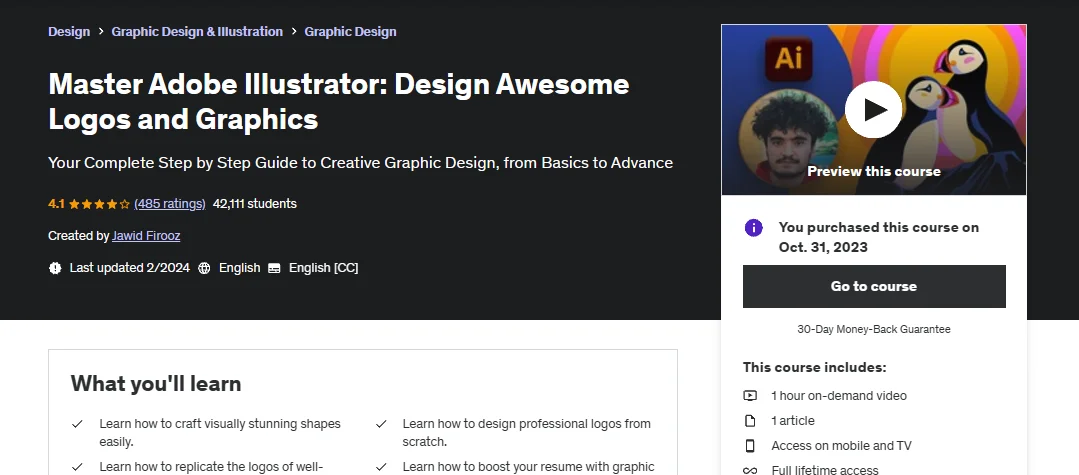This screenshot has width=1079, height=475.
Task: Click the course subtitle description text
Action: point(361,163)
